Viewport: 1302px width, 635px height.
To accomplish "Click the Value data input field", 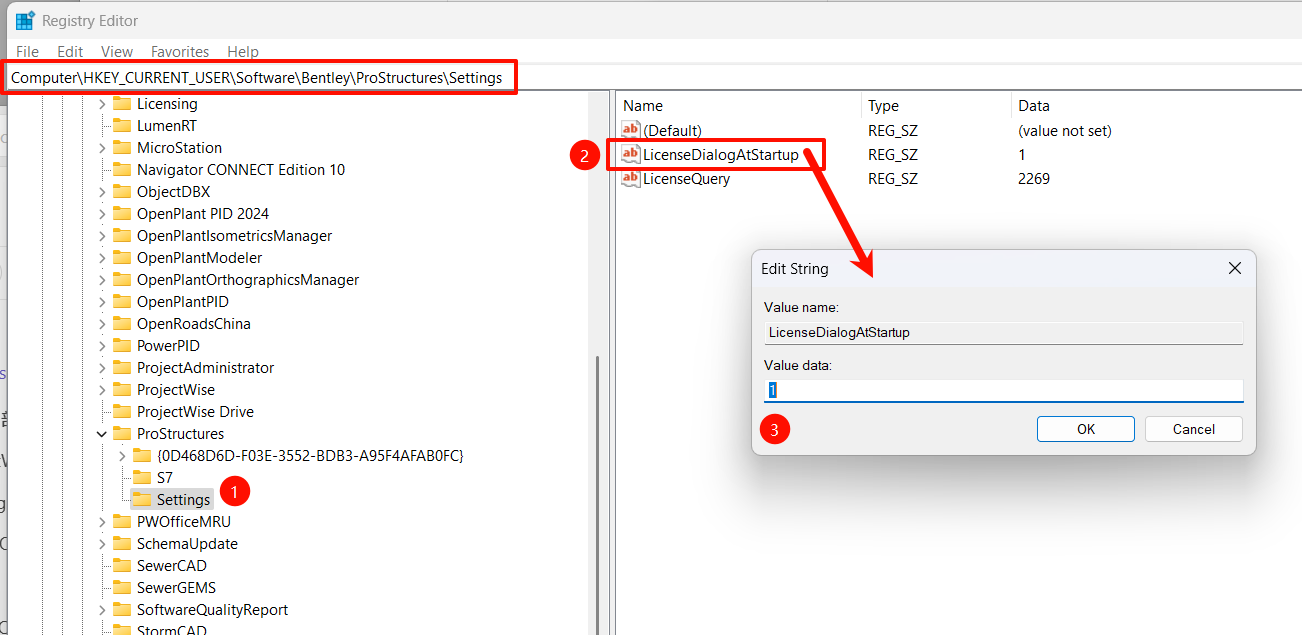I will pyautogui.click(x=1003, y=390).
